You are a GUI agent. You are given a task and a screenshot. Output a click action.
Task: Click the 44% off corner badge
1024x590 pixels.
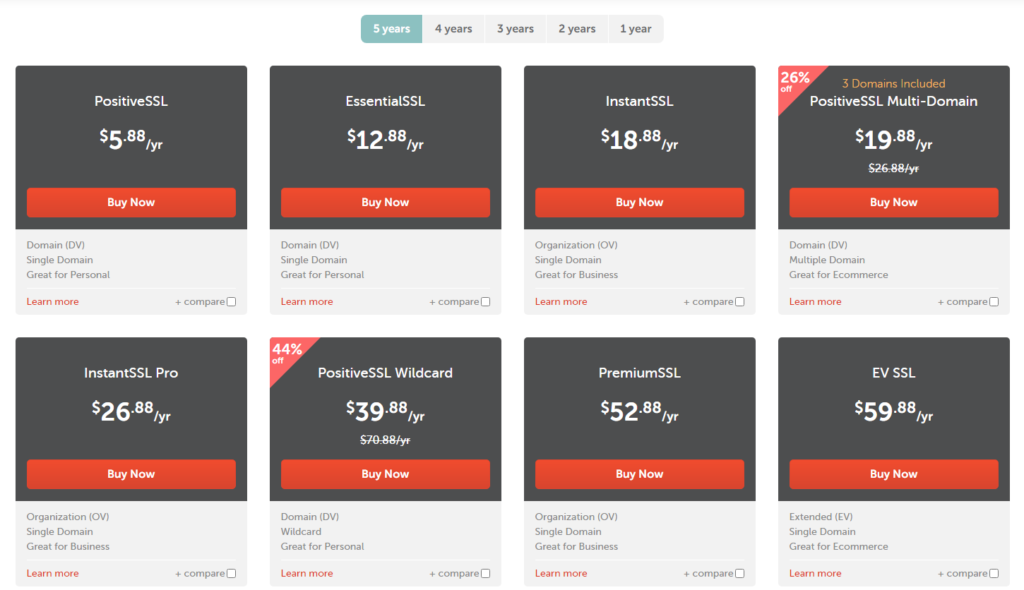pyautogui.click(x=286, y=353)
